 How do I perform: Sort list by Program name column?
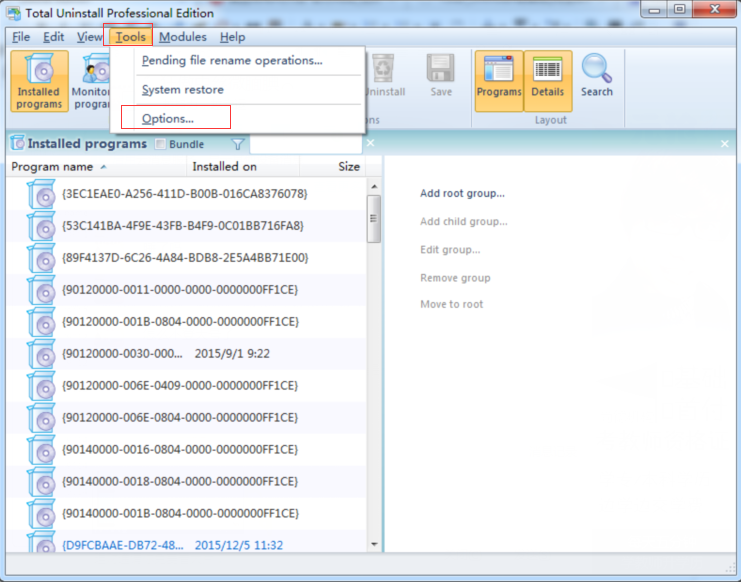(52, 167)
